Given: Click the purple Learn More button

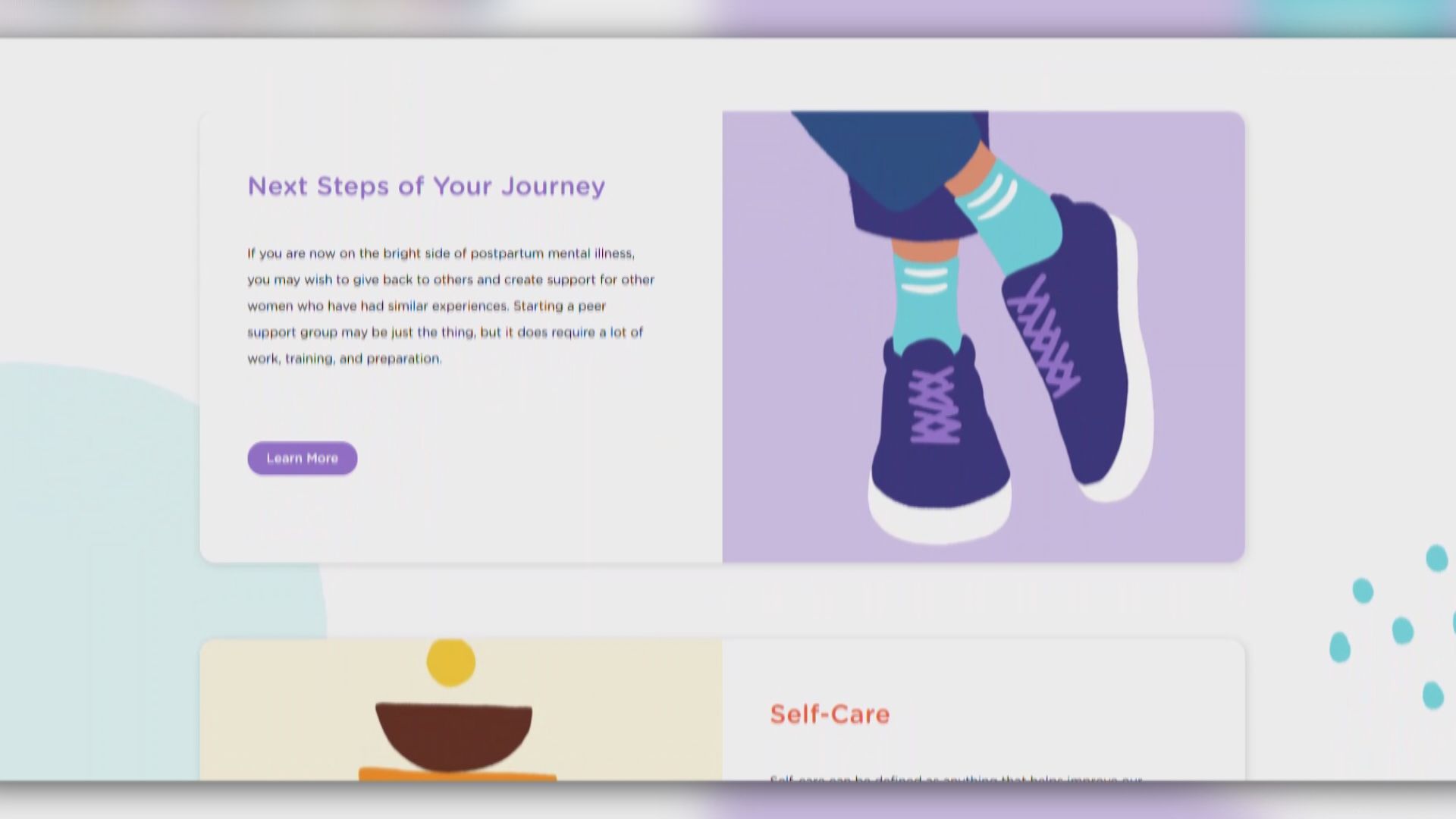Looking at the screenshot, I should [302, 458].
